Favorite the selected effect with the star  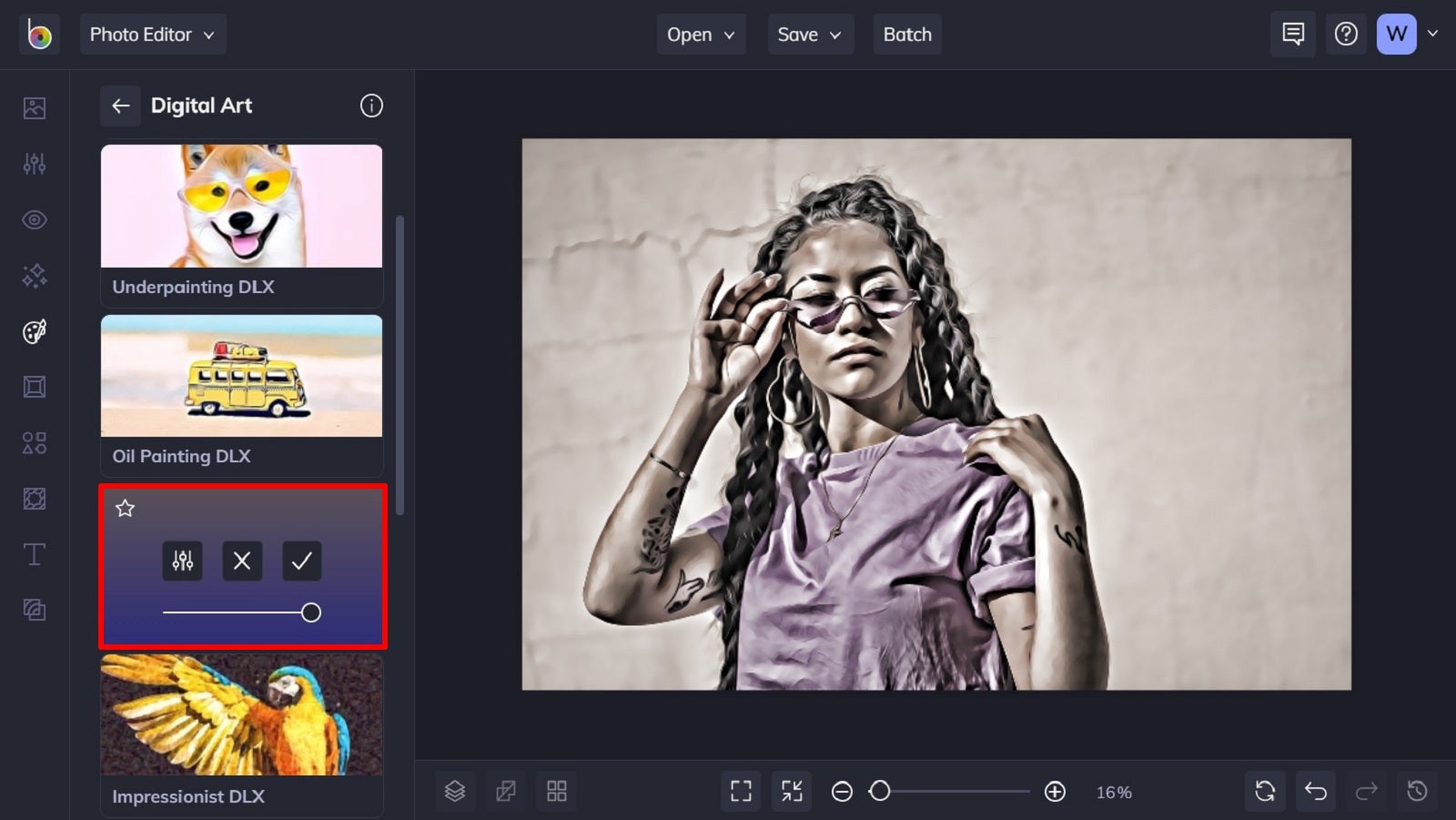coord(126,509)
